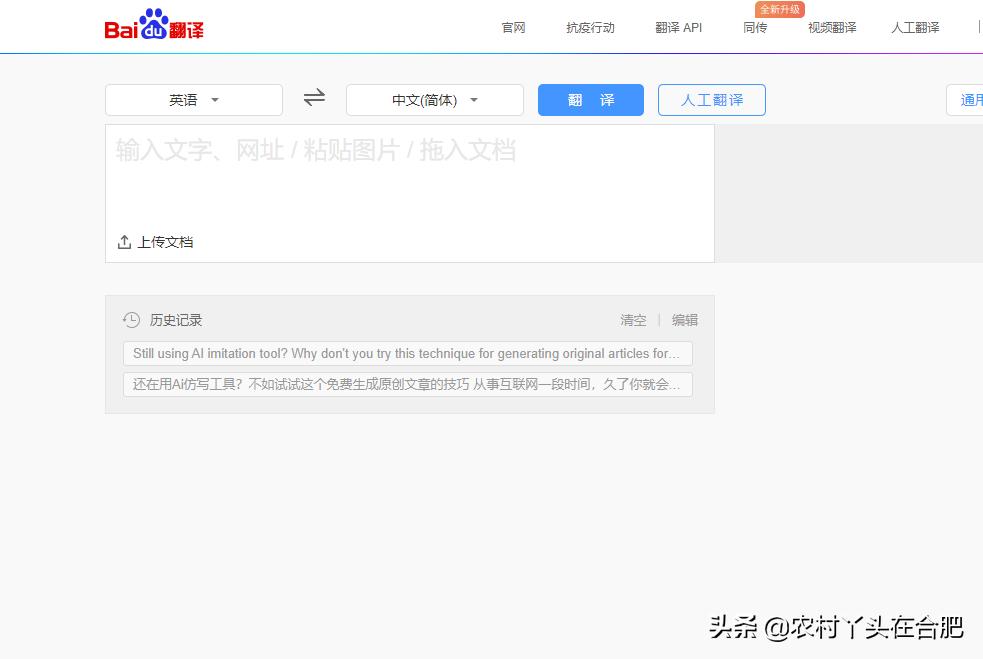Open the 翻译 API menu item
Screen dimensions: 983x659
click(x=678, y=28)
